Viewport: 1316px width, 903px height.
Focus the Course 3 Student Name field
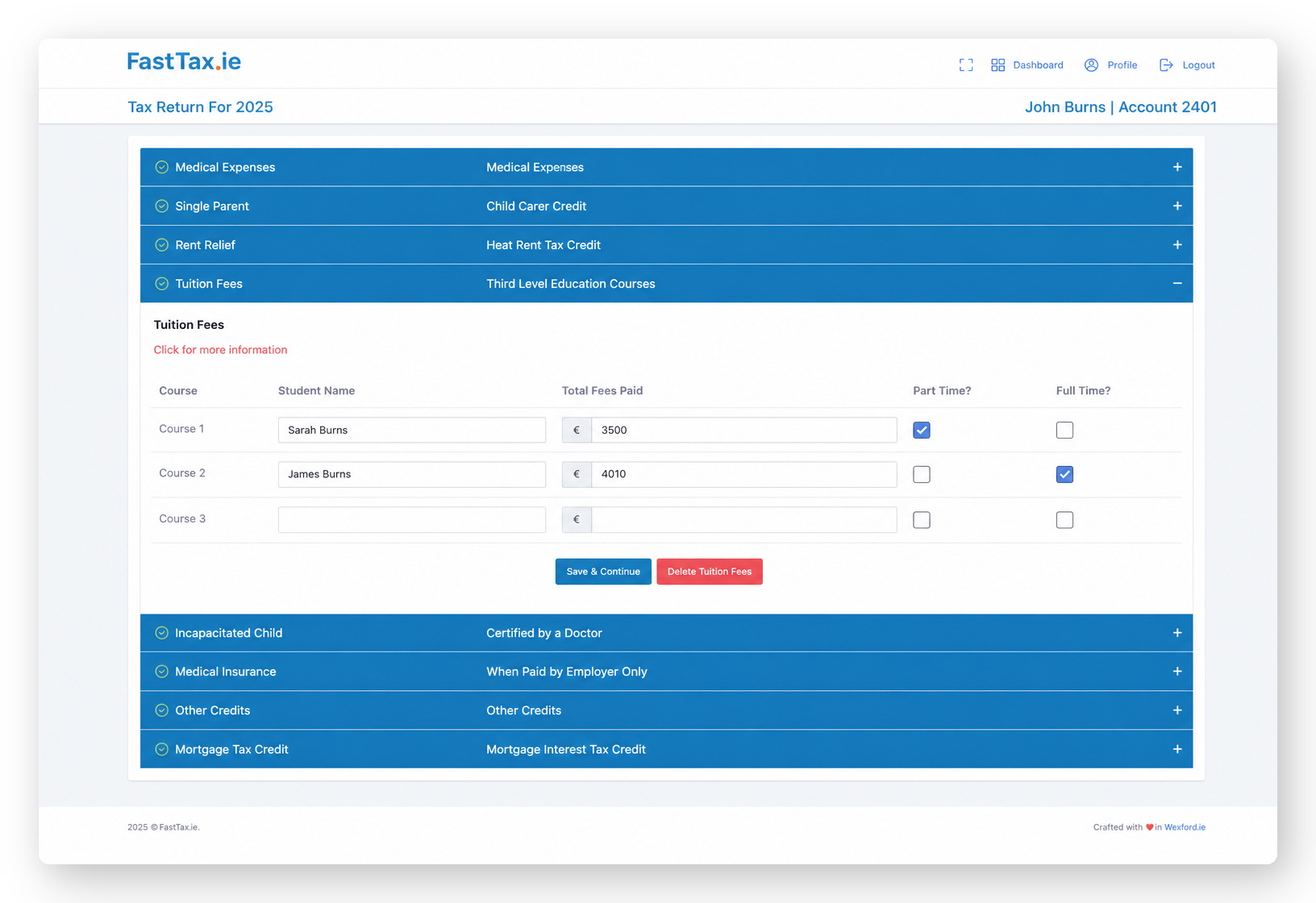coord(412,520)
